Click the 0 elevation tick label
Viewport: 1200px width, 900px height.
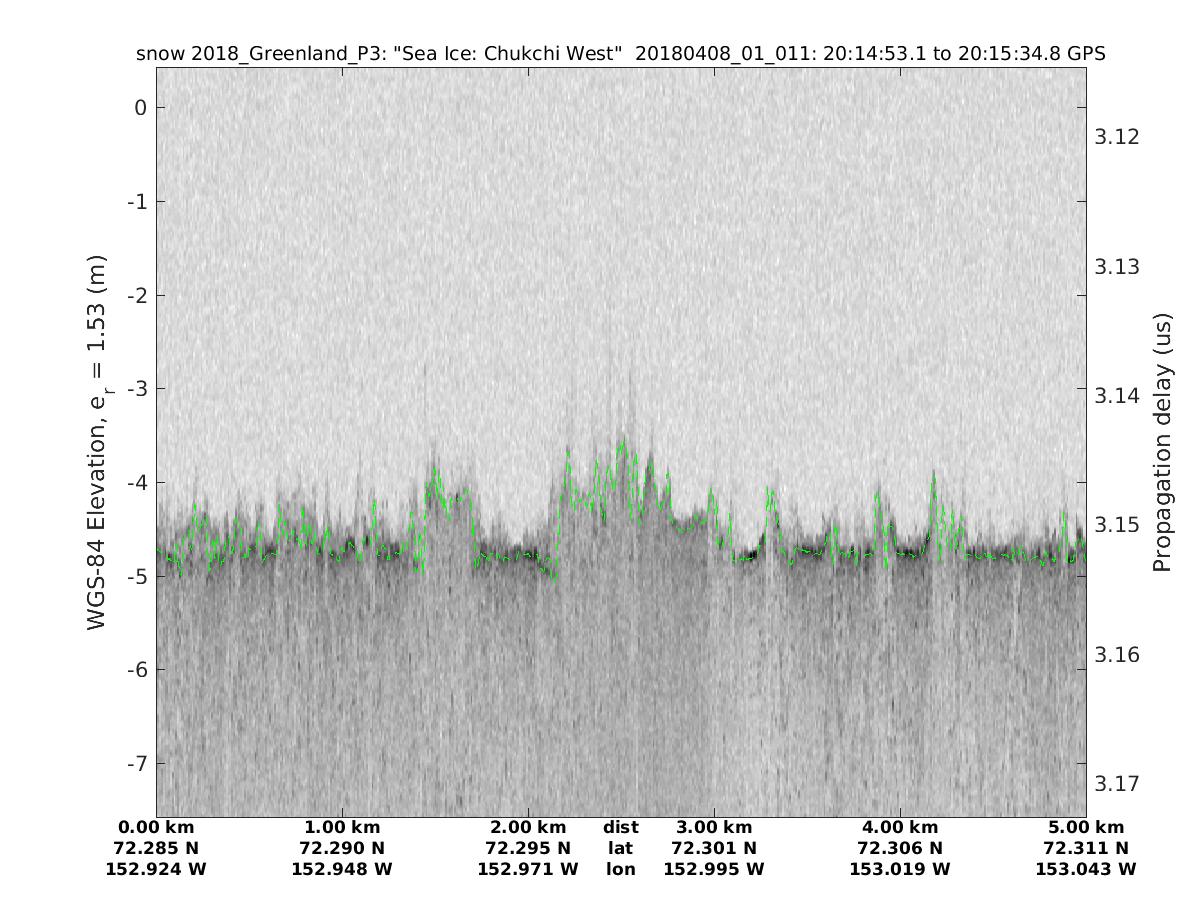pyautogui.click(x=141, y=108)
